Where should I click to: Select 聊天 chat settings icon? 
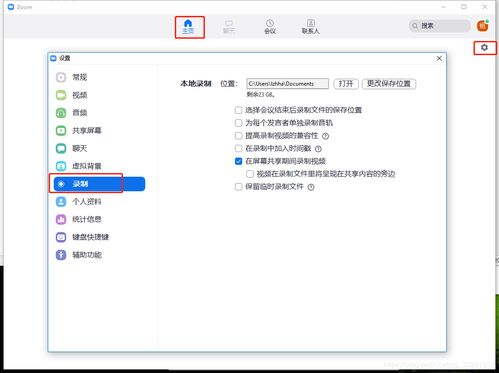point(61,148)
